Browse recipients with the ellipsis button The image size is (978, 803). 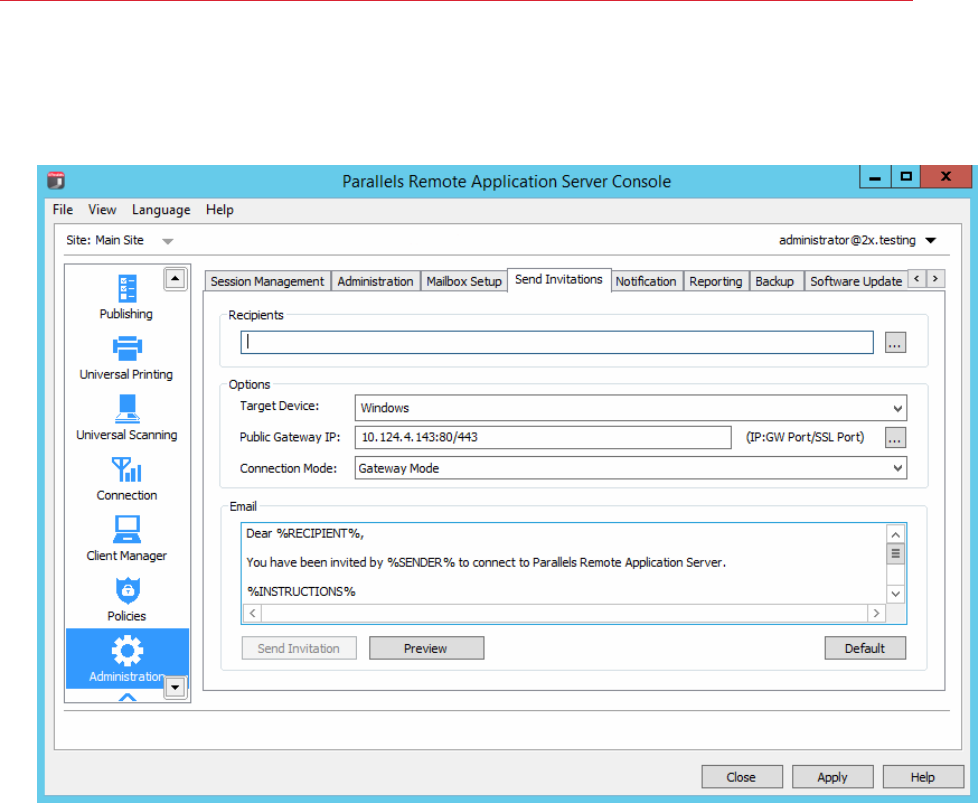(x=895, y=343)
